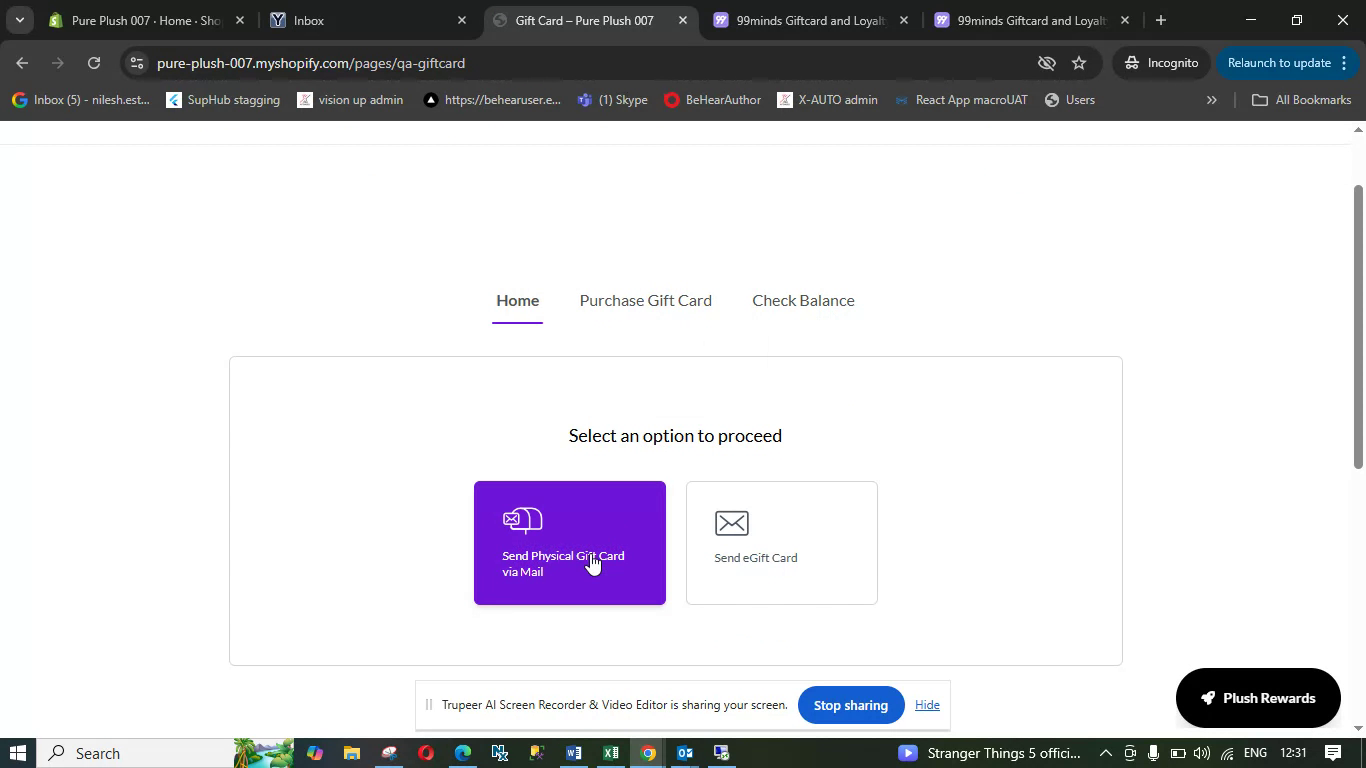Close the Inbox browser tab
Screen dimensions: 1366x768
[x=461, y=20]
